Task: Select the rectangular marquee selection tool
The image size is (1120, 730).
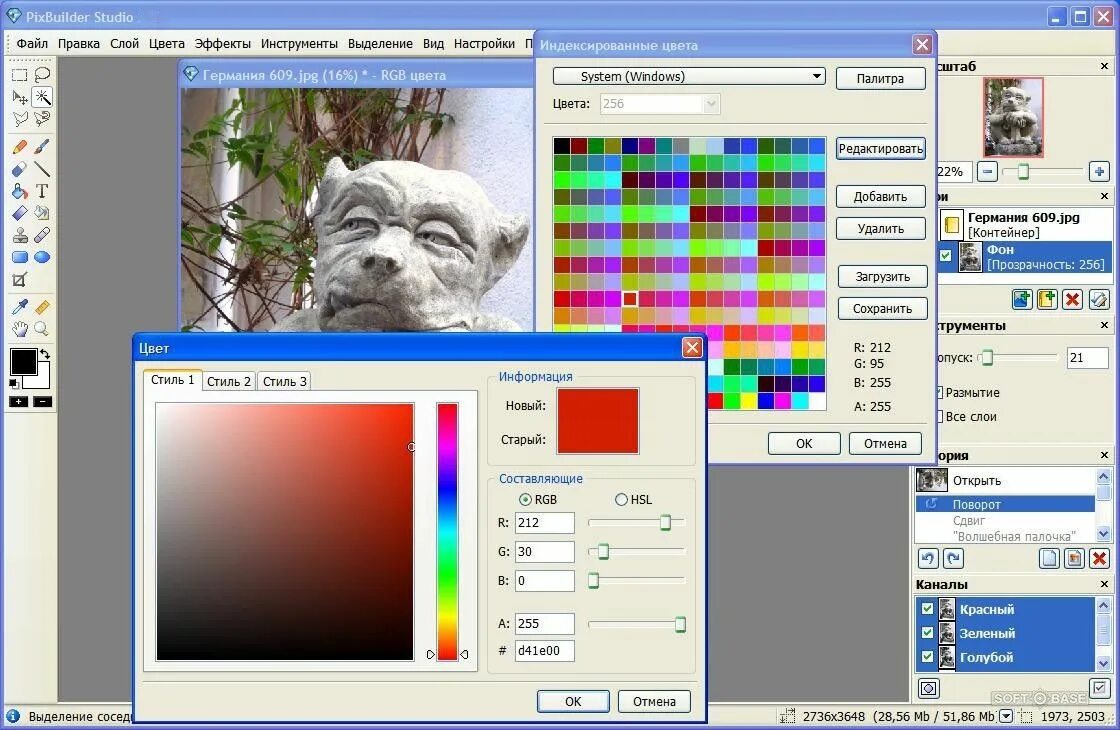Action: (x=19, y=74)
